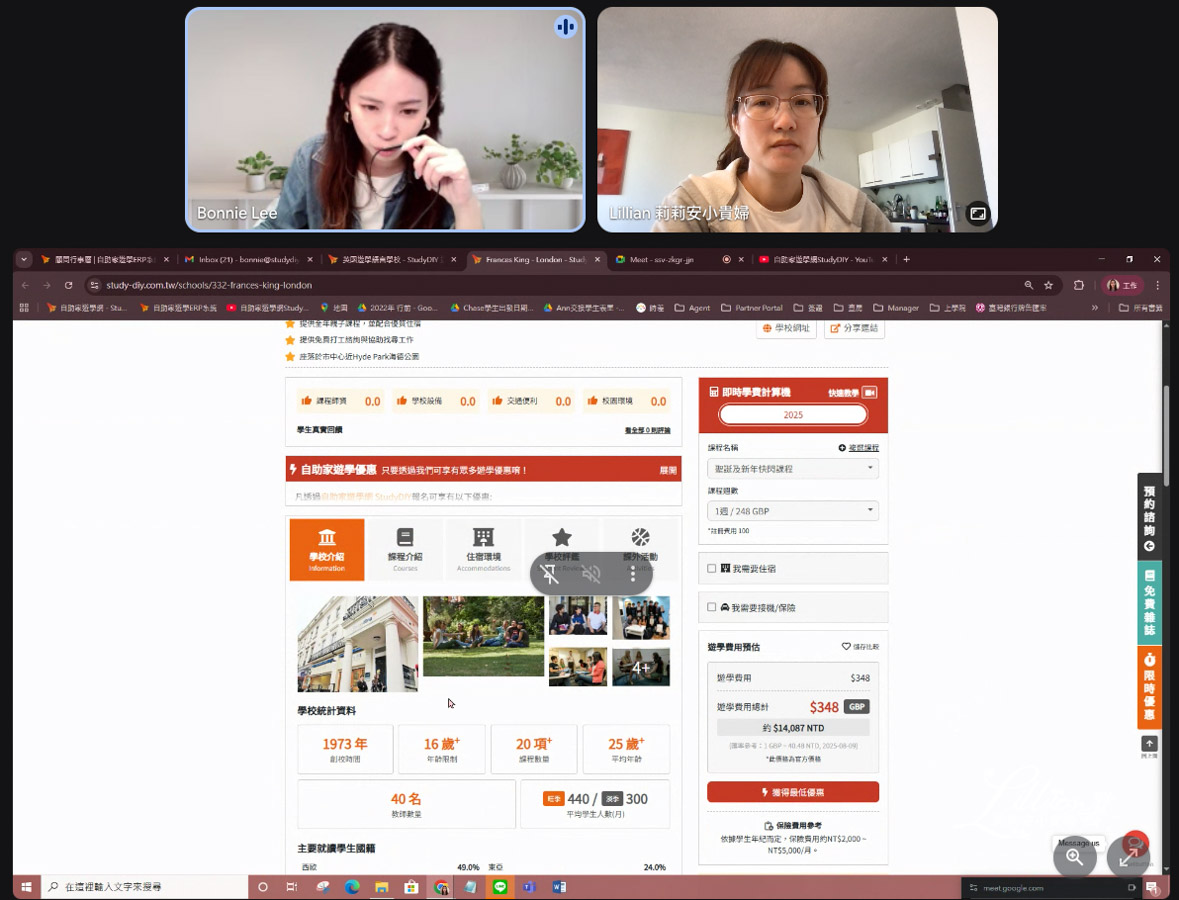The height and width of the screenshot is (900, 1179).
Task: Switch to the Frances King - London browser tab
Action: coord(535,259)
